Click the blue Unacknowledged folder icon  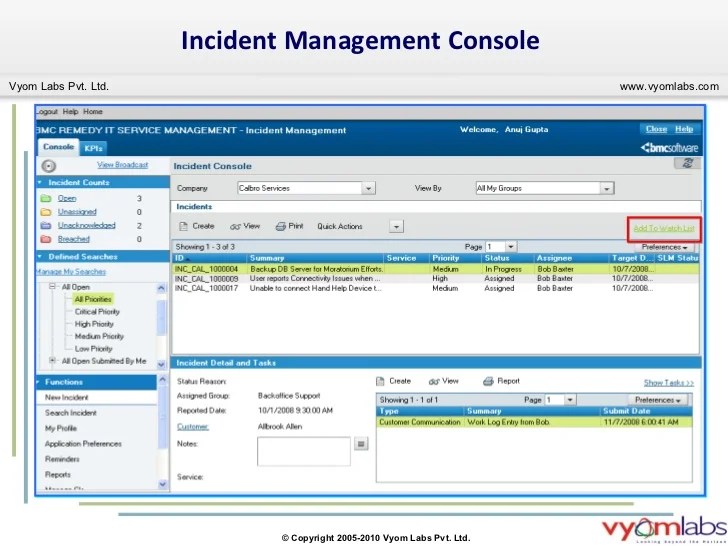pos(46,225)
